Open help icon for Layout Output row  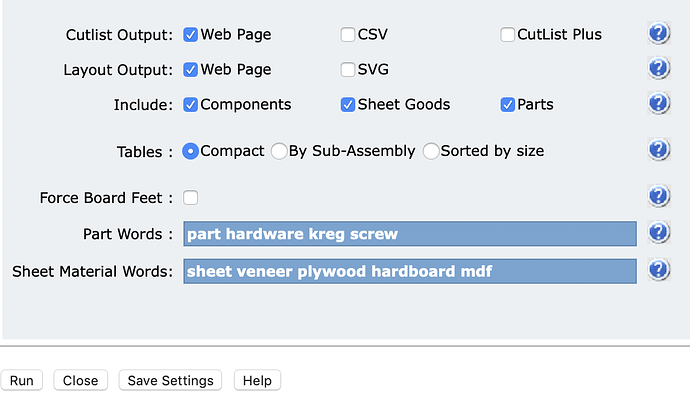coord(658,68)
